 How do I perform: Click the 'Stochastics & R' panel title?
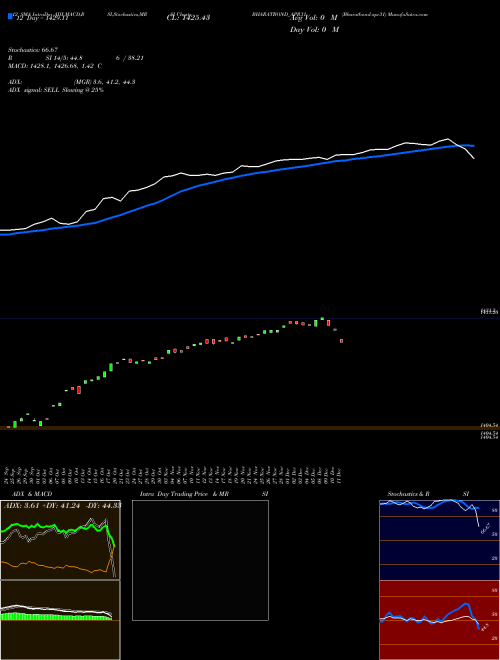(x=409, y=494)
